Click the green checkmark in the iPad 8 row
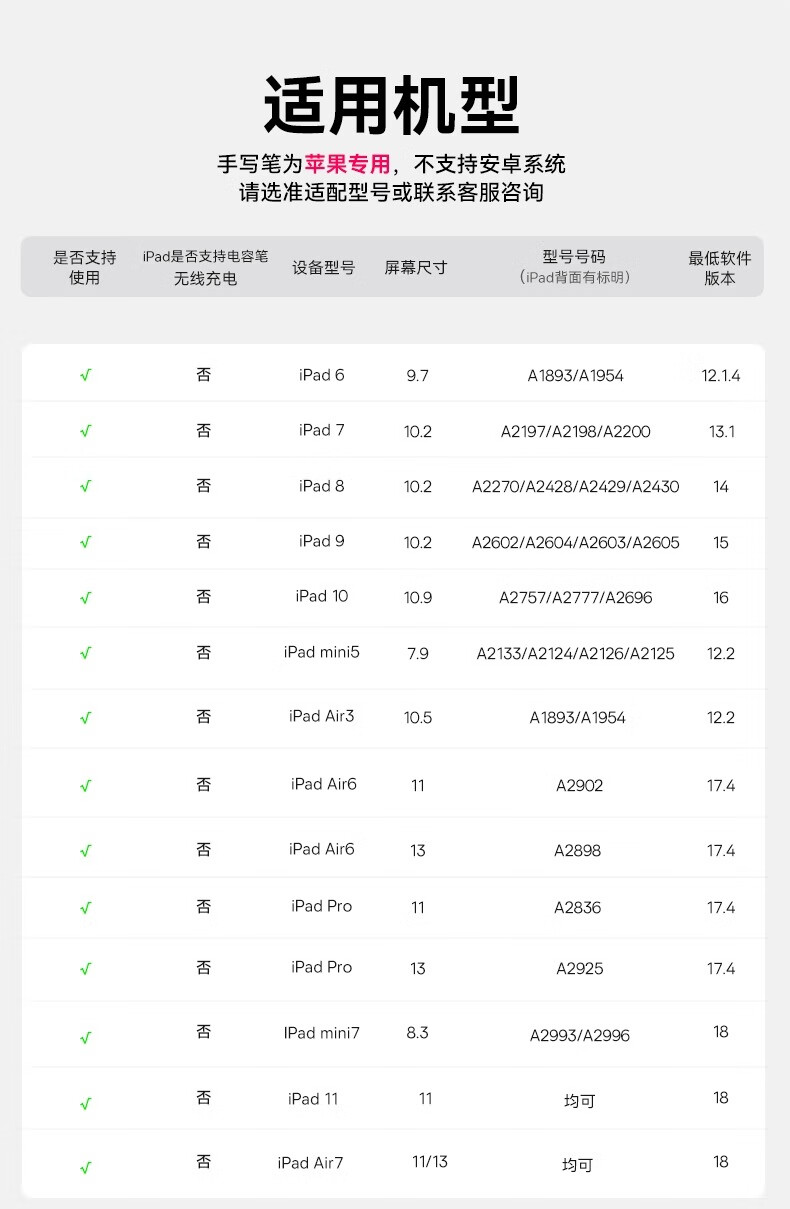 [85, 486]
